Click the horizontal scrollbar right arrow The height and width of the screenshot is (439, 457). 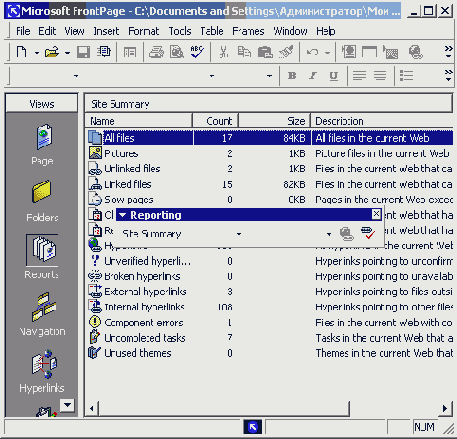pyautogui.click(x=445, y=408)
